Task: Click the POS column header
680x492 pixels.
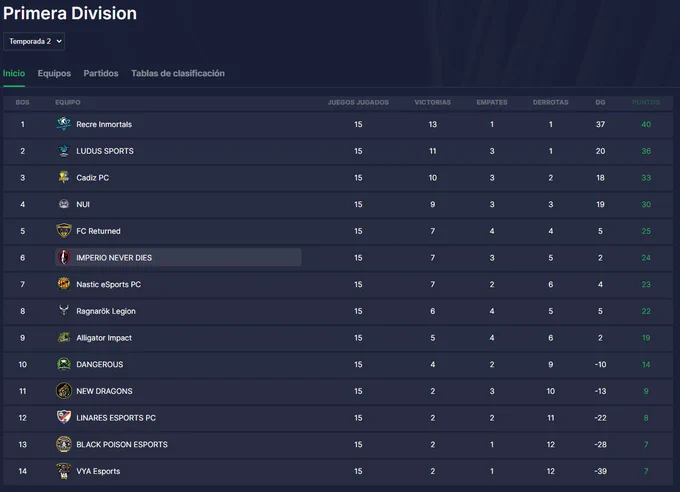Action: [23, 102]
